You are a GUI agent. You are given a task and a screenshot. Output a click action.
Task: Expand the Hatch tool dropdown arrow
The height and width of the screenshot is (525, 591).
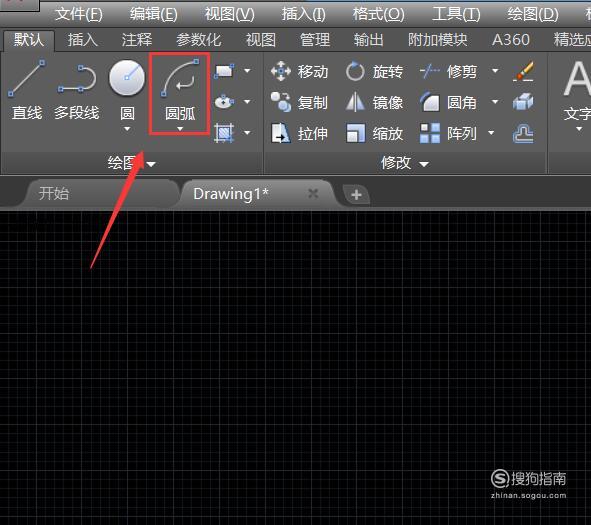click(247, 132)
